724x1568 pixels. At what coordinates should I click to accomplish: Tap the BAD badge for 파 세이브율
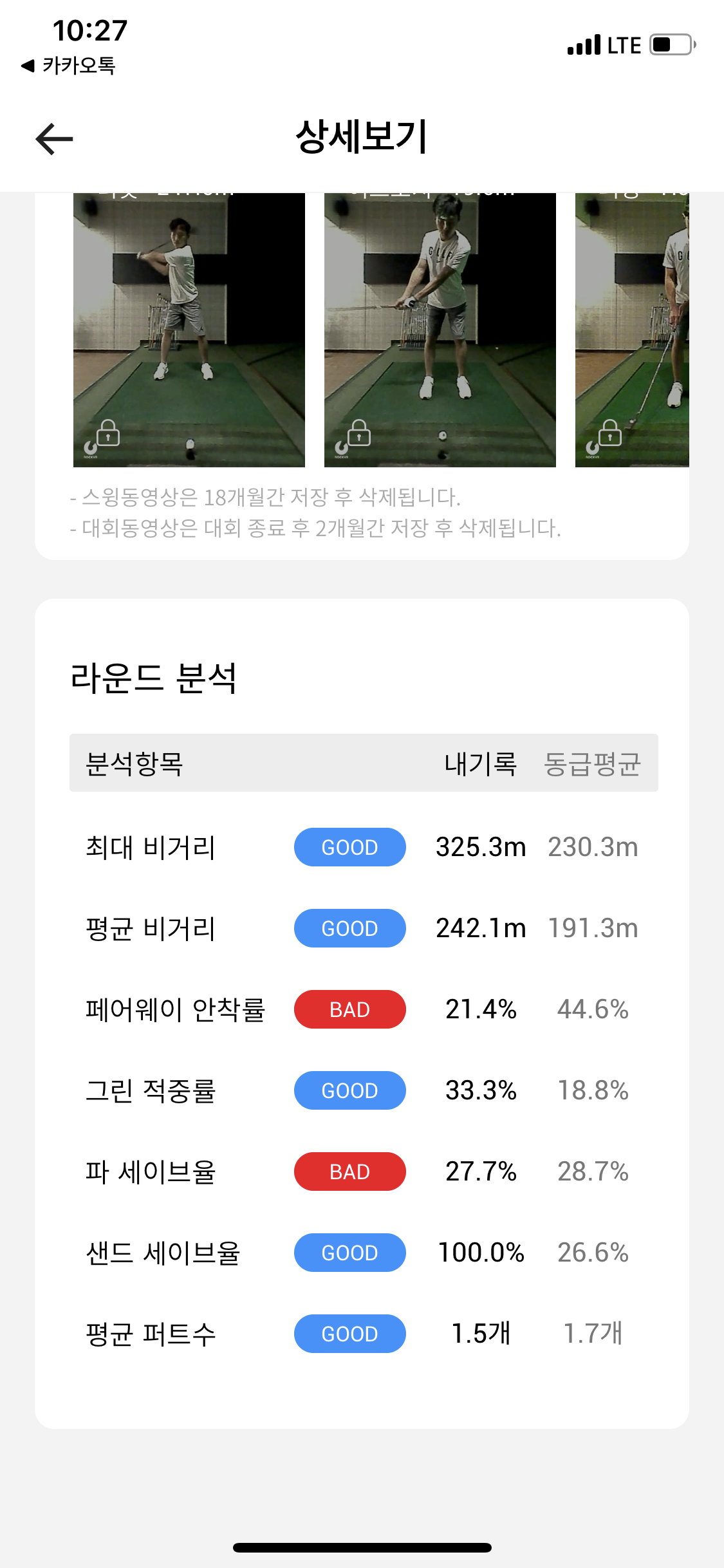349,1171
